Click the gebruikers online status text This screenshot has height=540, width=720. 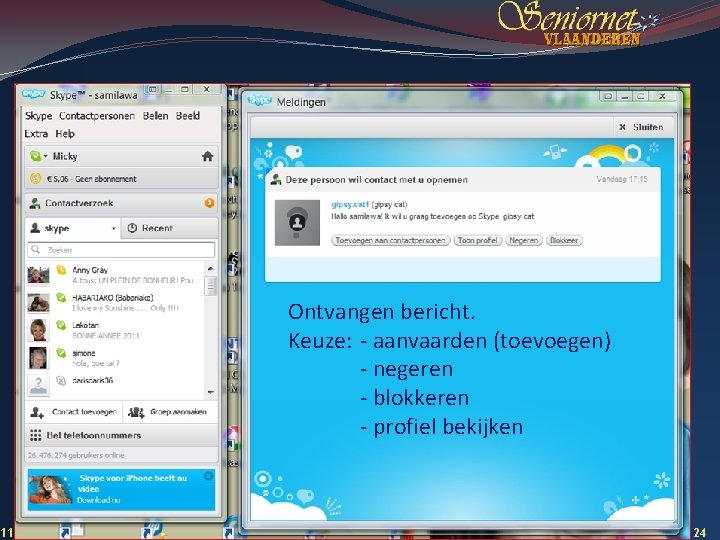point(76,455)
